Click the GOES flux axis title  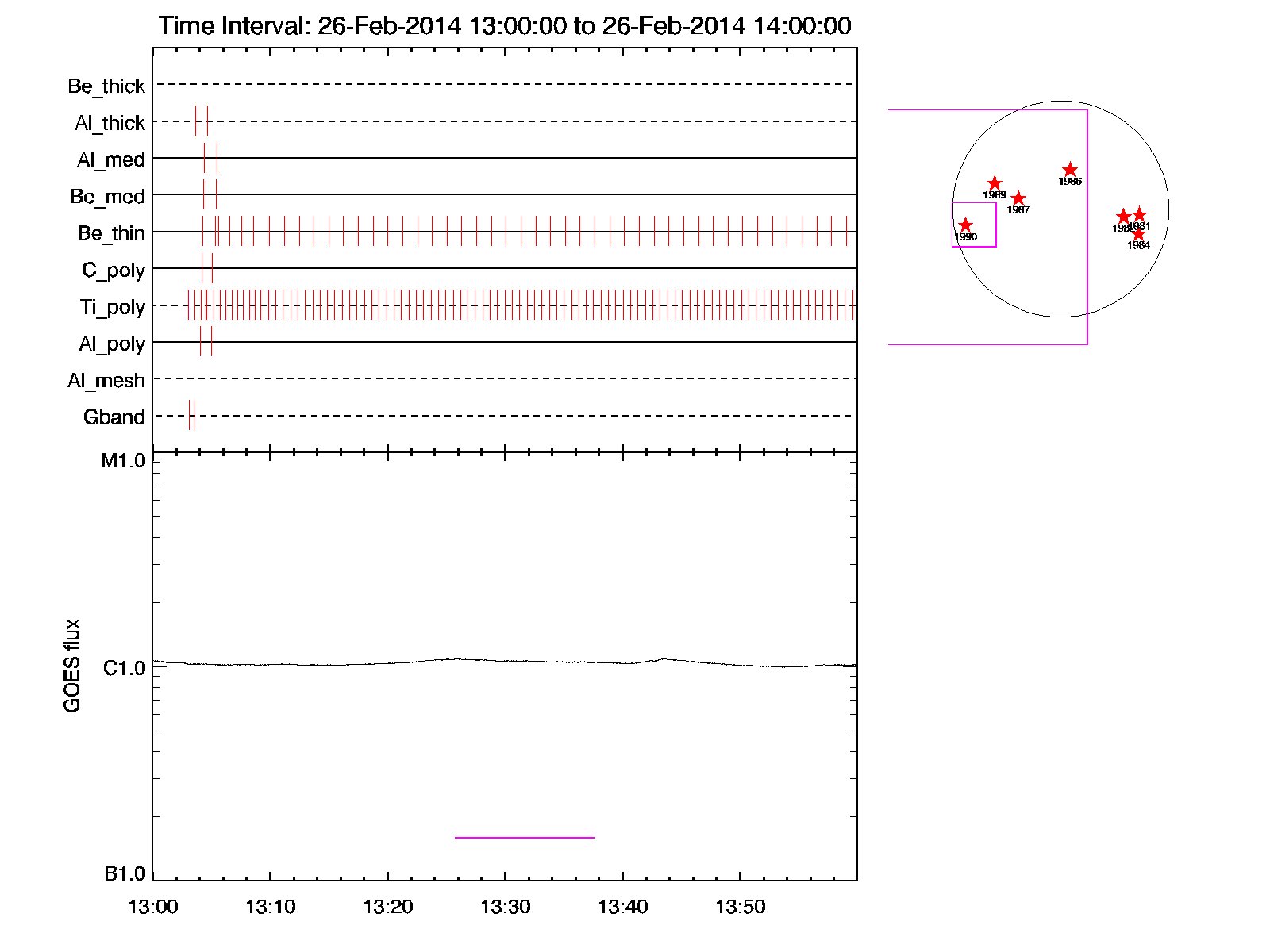pyautogui.click(x=72, y=666)
